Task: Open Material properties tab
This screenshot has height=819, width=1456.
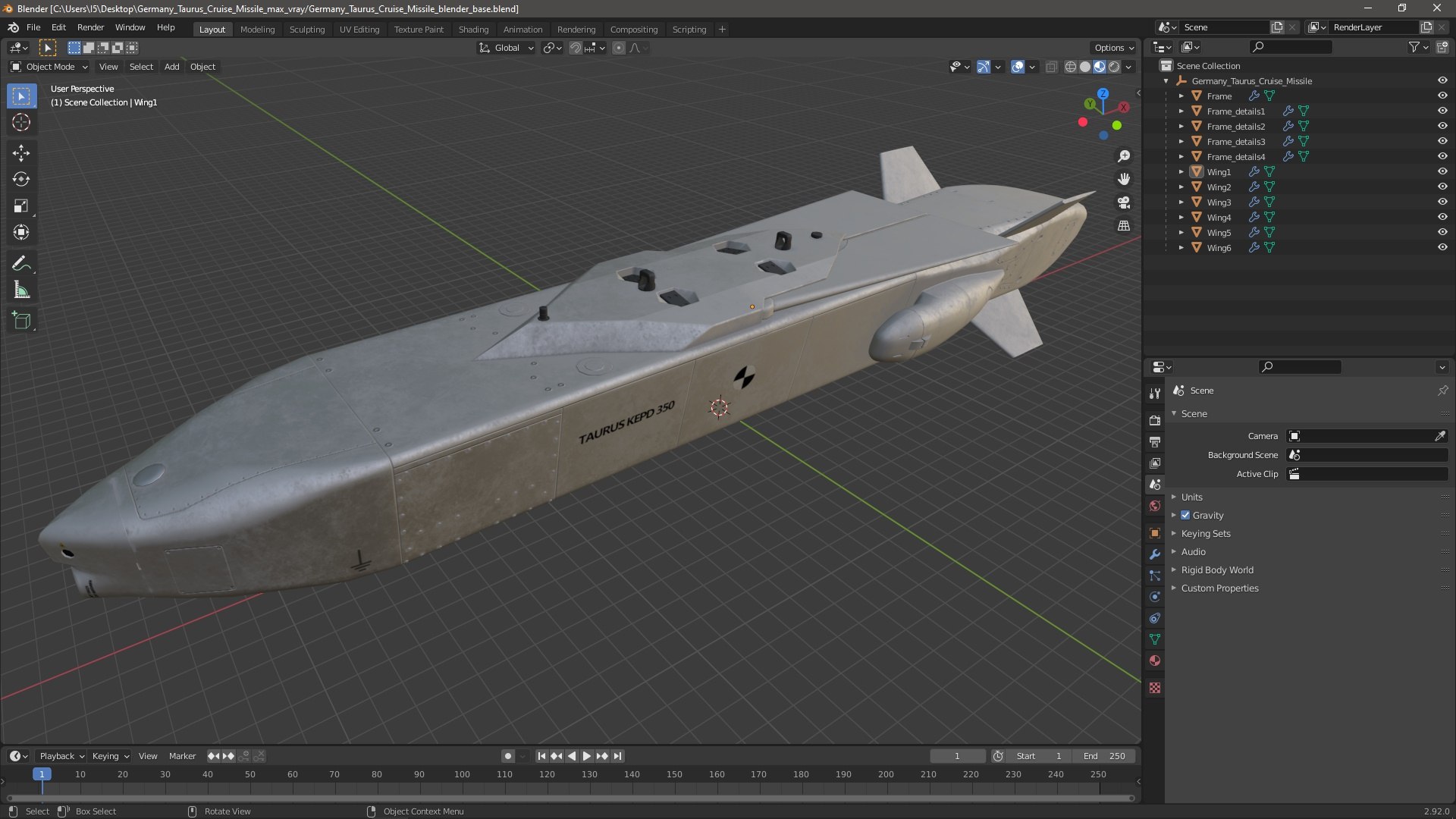Action: tap(1155, 661)
